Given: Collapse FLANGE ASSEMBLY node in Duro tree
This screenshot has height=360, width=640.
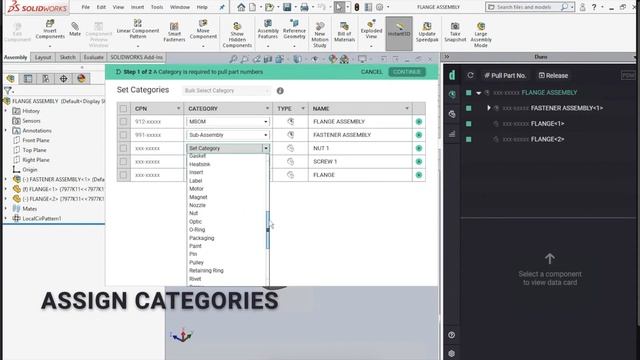Looking at the screenshot, I should pos(478,93).
